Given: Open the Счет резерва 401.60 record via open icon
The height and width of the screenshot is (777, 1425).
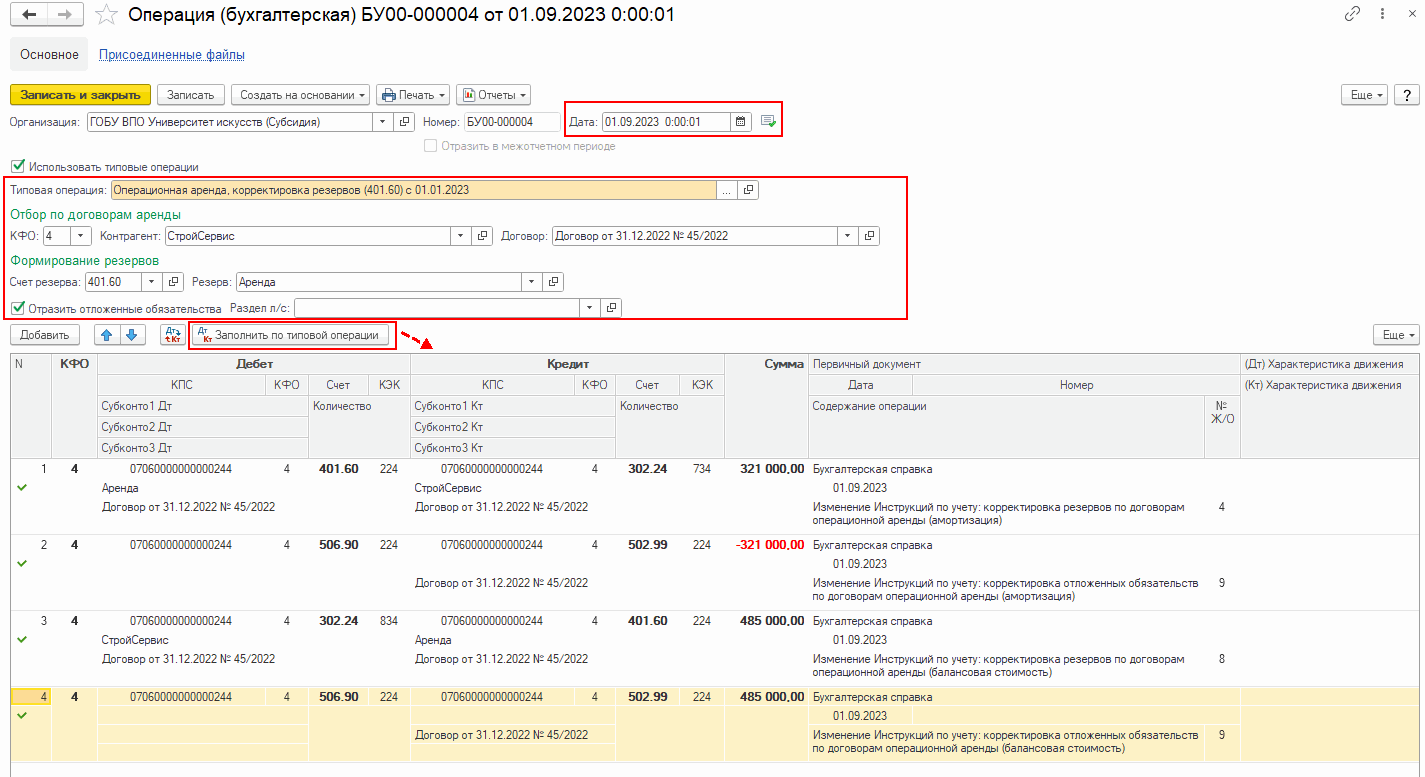Looking at the screenshot, I should (x=173, y=282).
